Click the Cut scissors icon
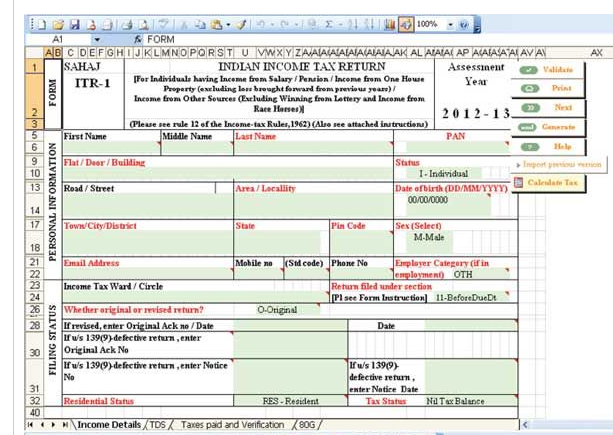Image resolution: width=613 pixels, height=435 pixels. click(x=183, y=24)
